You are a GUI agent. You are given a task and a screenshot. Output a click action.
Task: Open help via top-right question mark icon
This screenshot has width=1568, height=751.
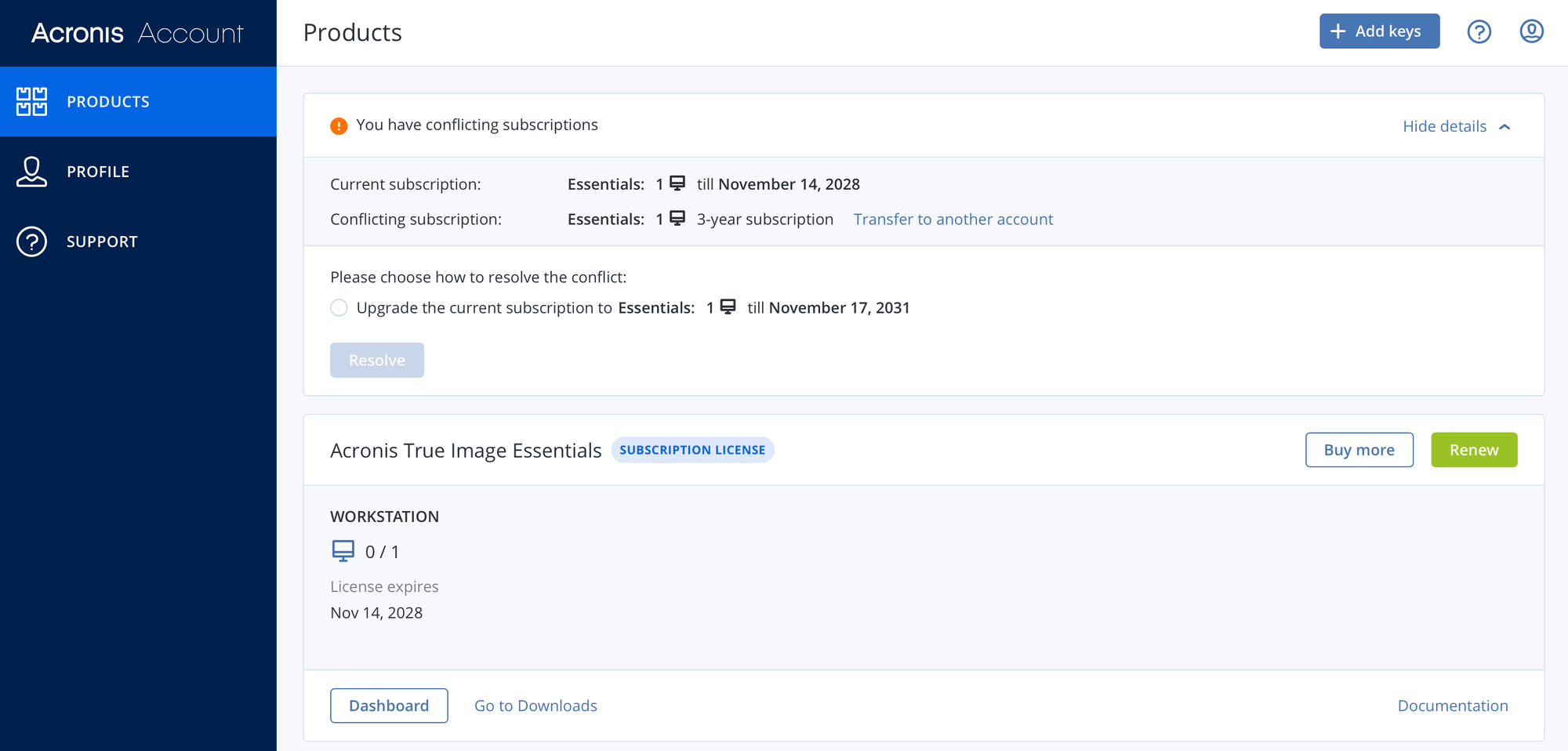[1479, 32]
